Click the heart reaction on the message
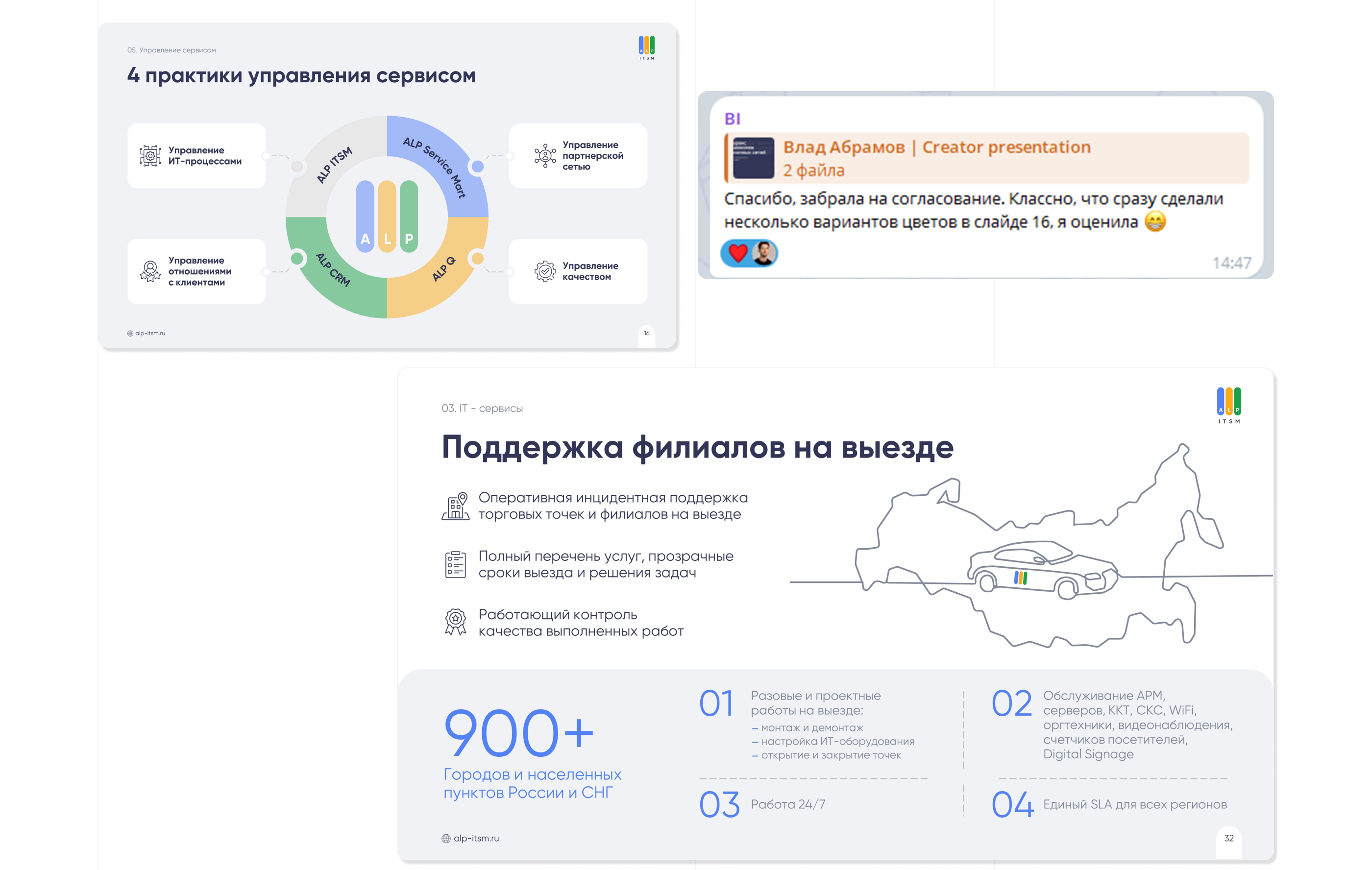This screenshot has height=870, width=1372. pyautogui.click(x=738, y=253)
